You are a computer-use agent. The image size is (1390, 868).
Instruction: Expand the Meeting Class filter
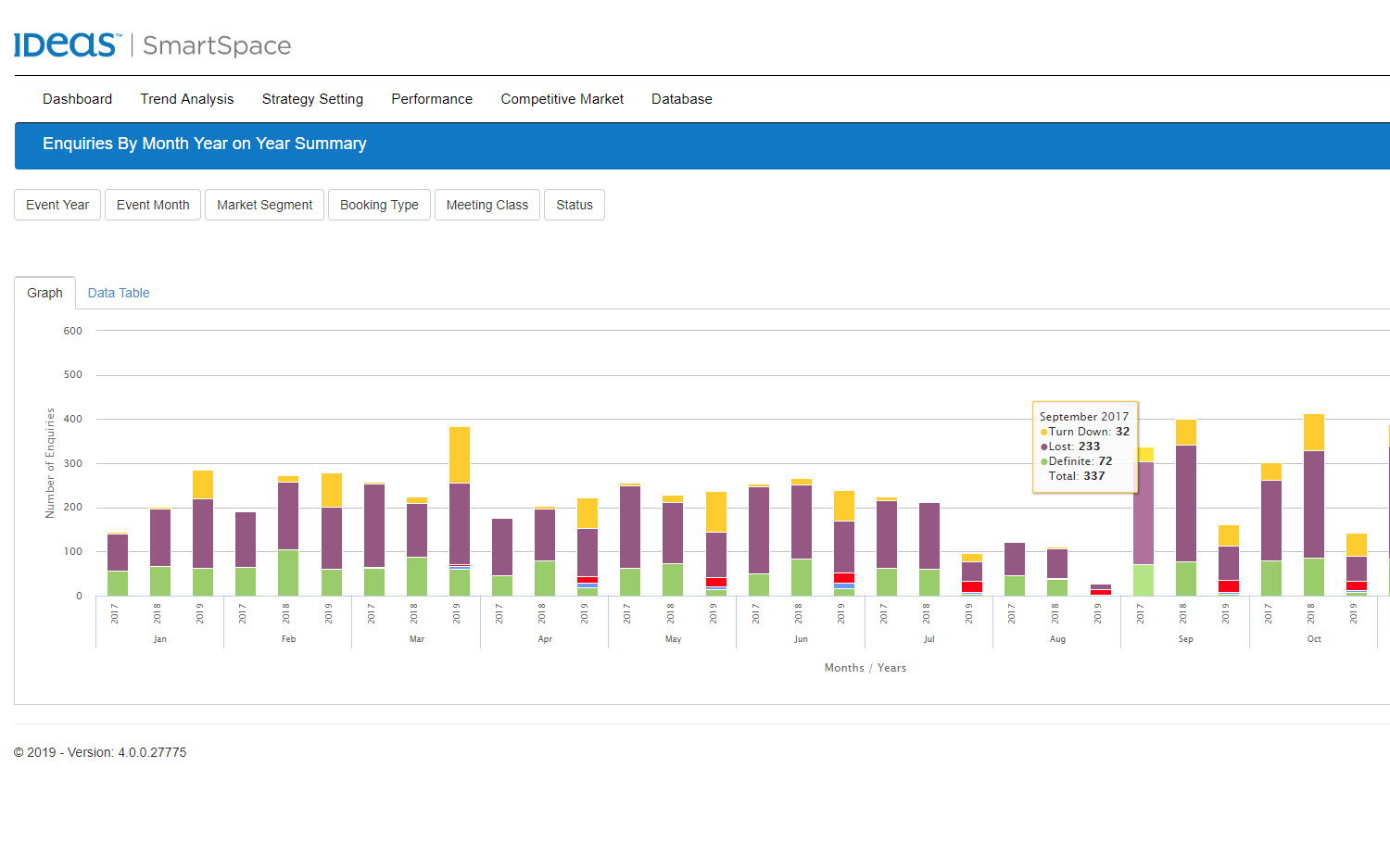pos(486,205)
